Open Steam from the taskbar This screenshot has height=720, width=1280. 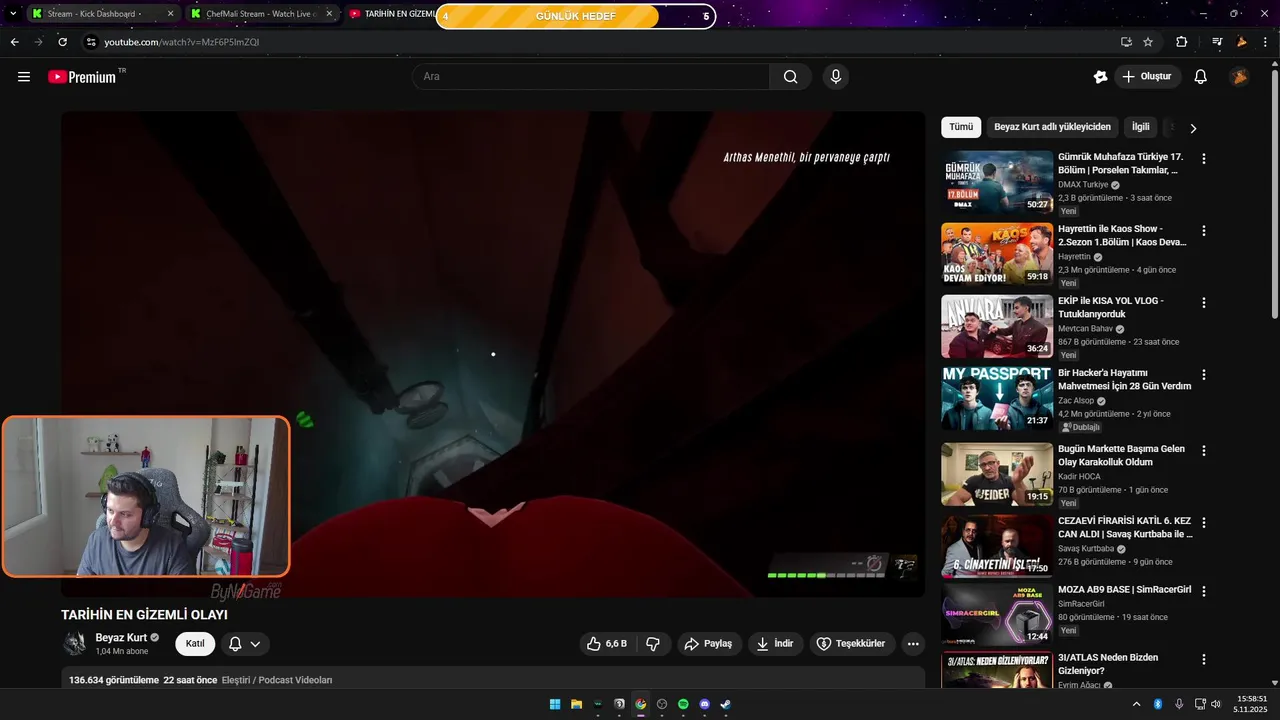tap(726, 704)
